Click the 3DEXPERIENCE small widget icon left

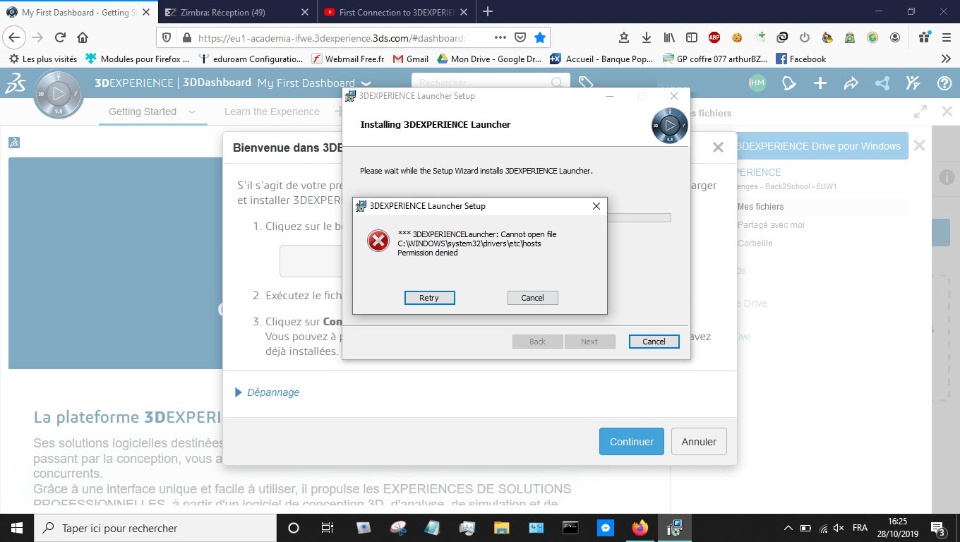(14, 142)
